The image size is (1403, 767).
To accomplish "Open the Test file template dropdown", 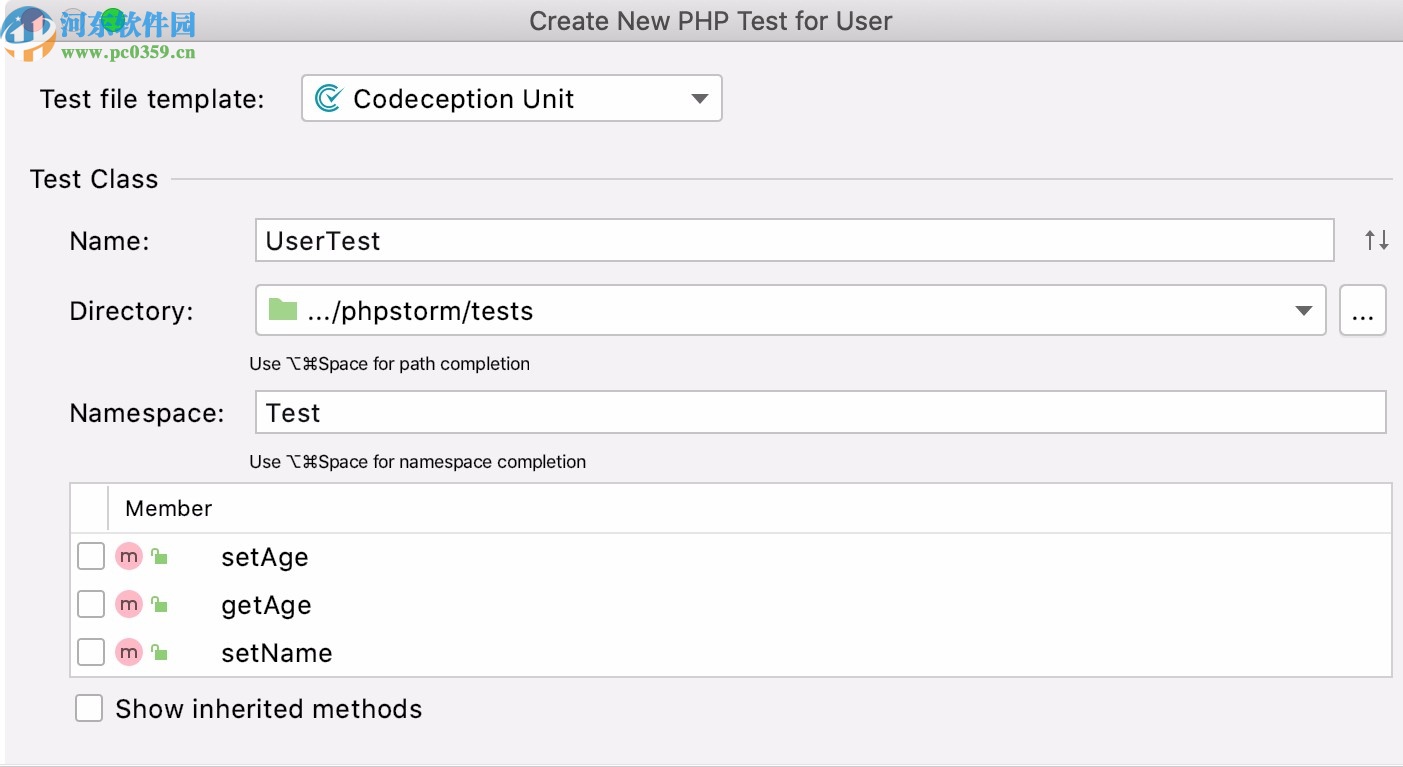I will point(698,98).
